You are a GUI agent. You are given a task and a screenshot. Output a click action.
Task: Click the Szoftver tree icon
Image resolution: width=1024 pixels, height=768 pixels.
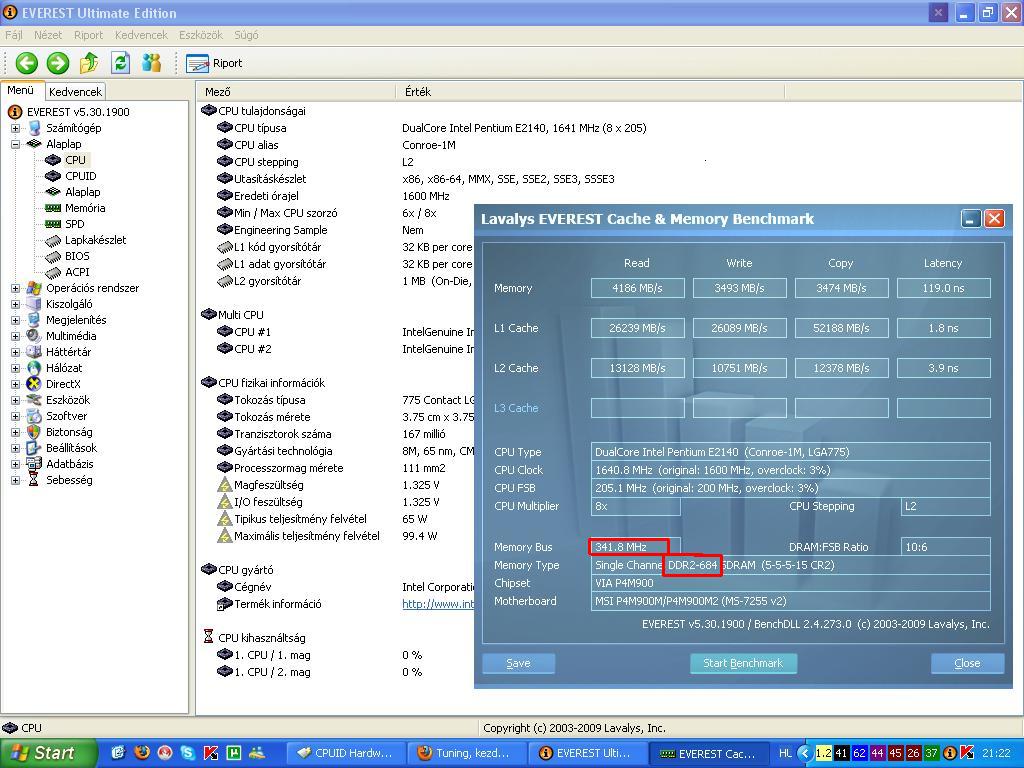click(34, 416)
